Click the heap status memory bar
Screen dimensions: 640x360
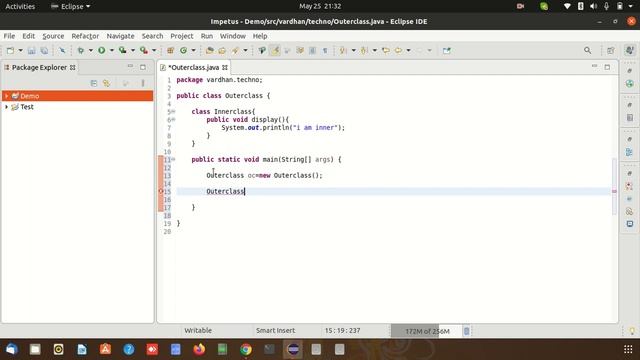pos(426,331)
